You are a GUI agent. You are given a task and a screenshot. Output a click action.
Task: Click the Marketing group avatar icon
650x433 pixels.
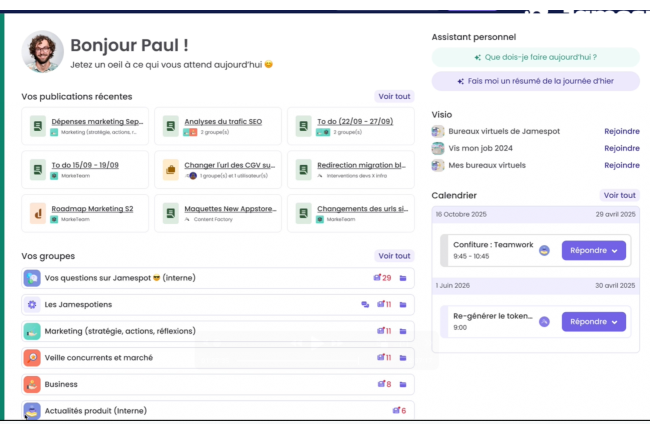click(x=32, y=331)
